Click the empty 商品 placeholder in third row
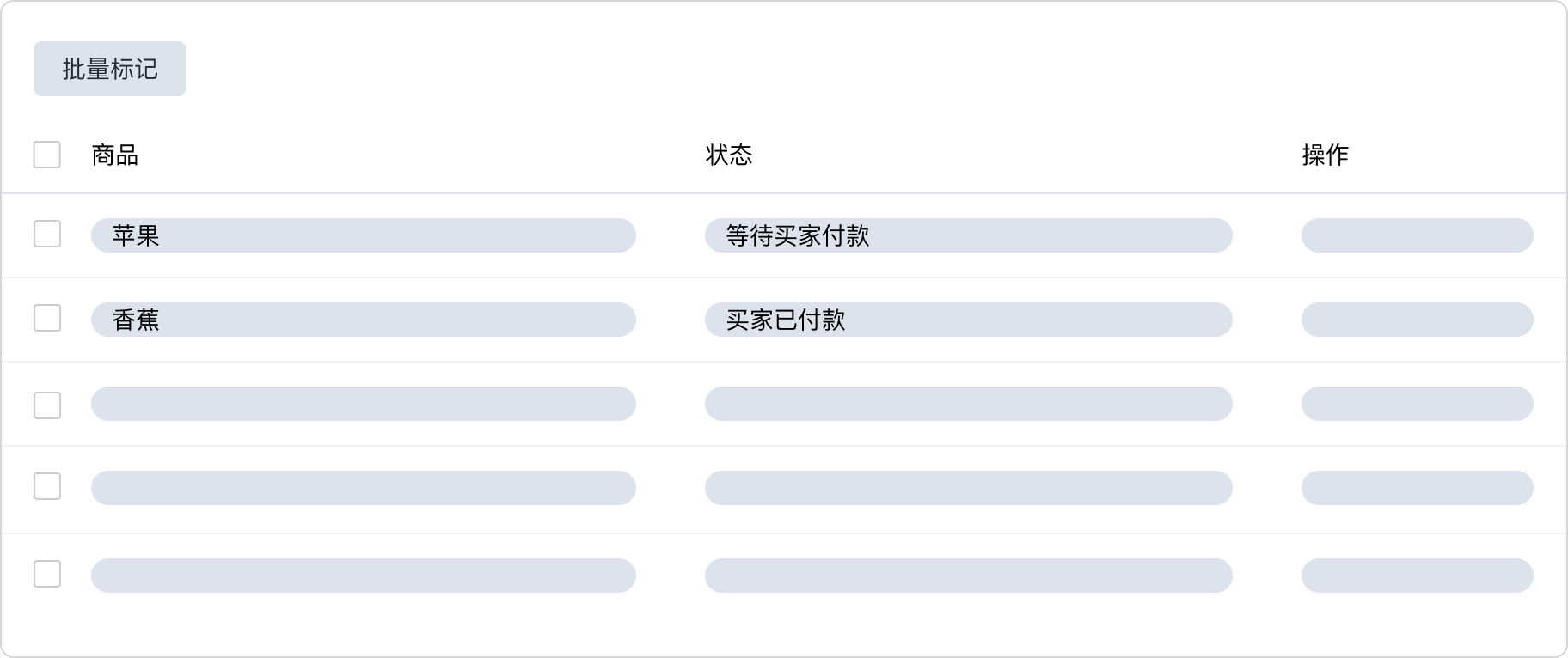1568x658 pixels. click(x=363, y=404)
